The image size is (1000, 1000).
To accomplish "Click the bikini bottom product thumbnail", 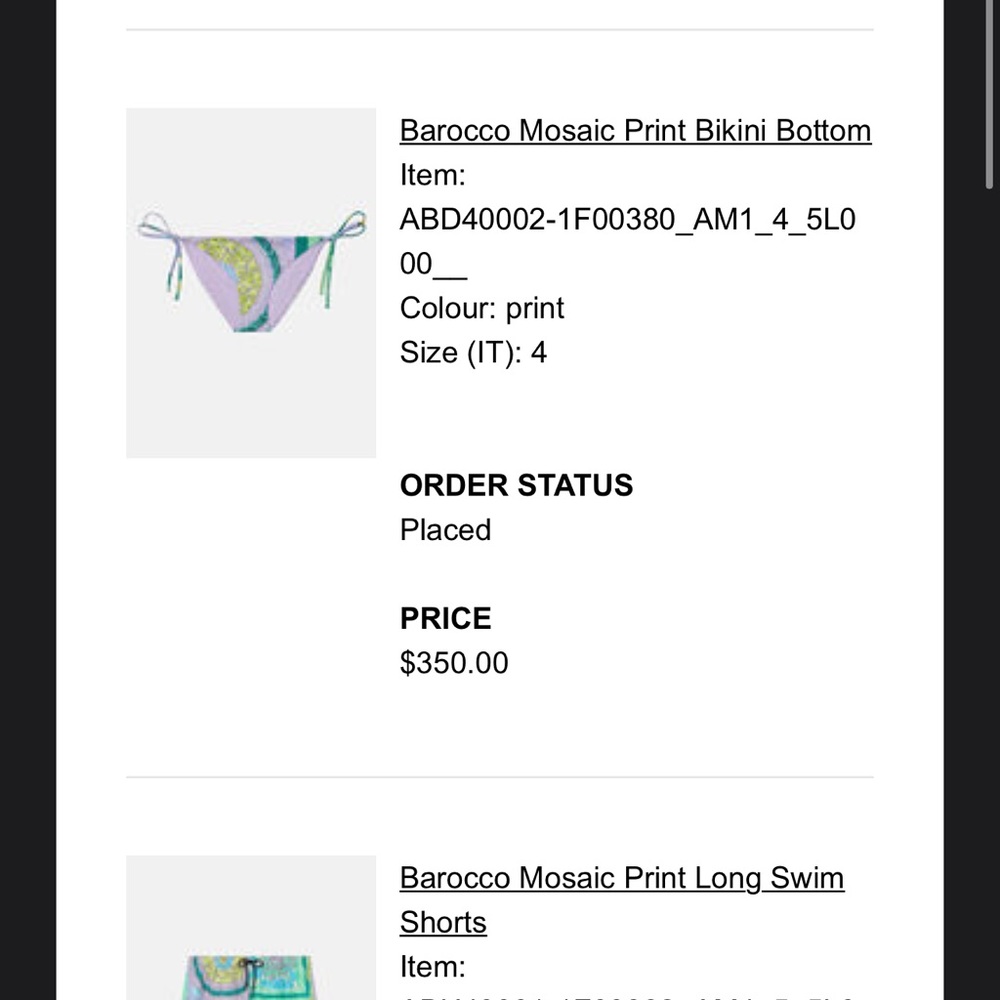I will (x=251, y=282).
